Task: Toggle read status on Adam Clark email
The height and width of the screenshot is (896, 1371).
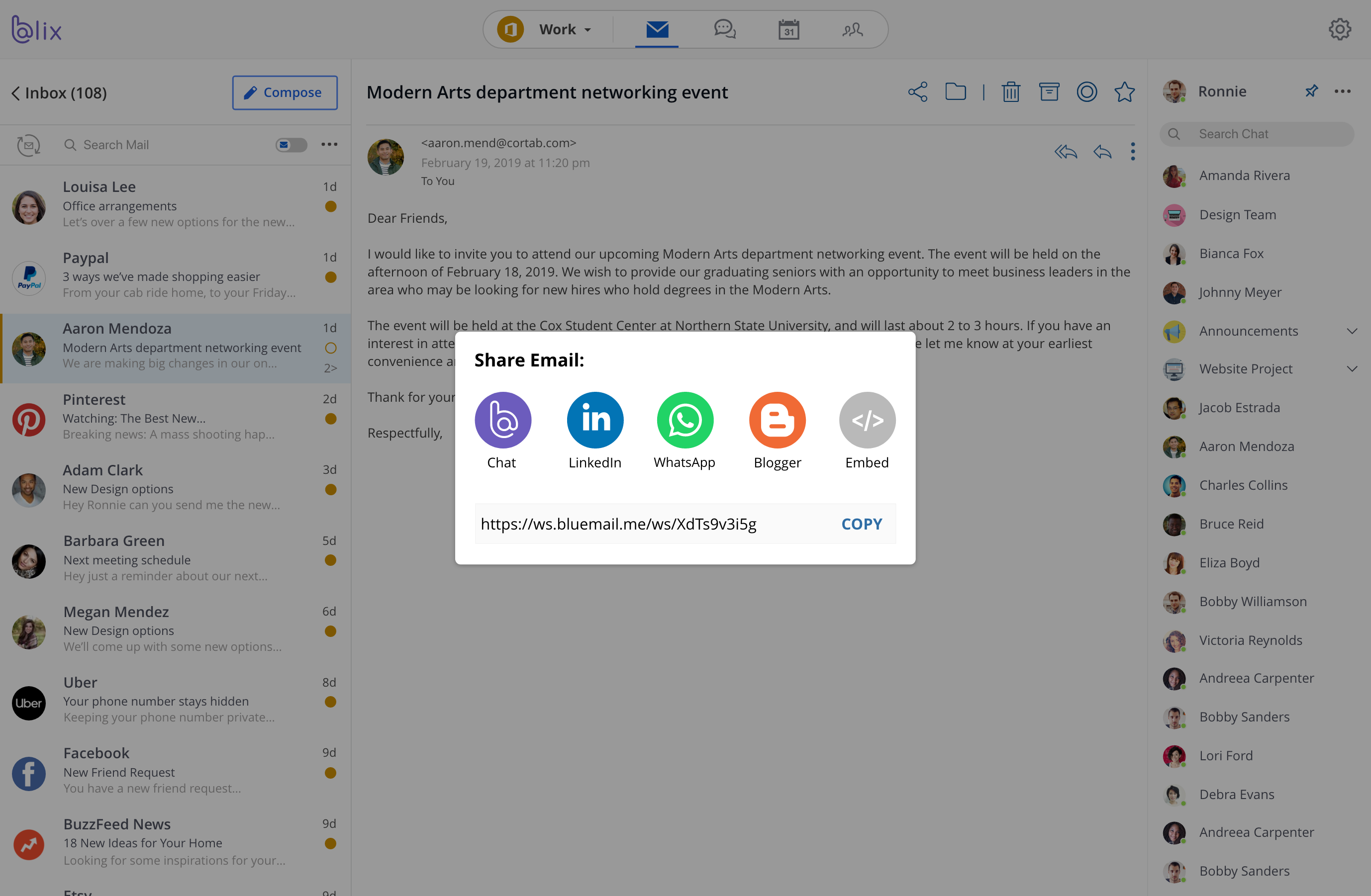Action: pyautogui.click(x=331, y=489)
